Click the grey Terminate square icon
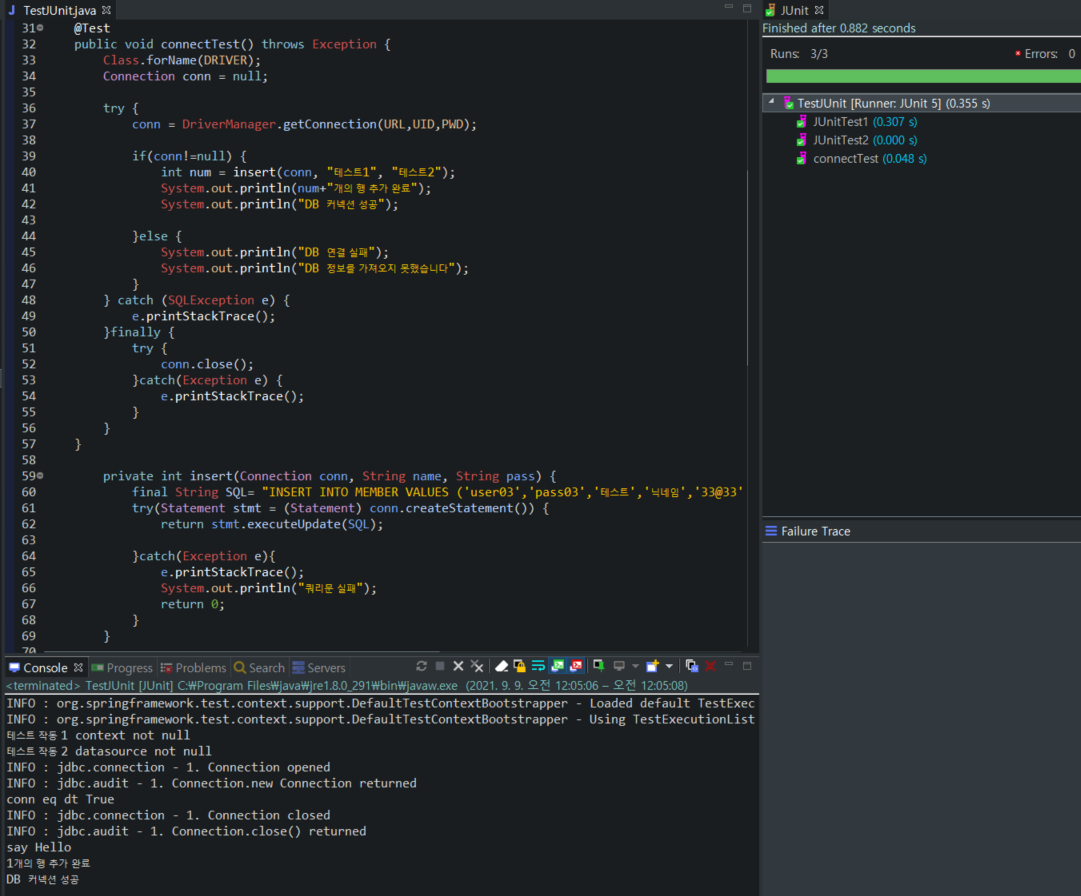 pyautogui.click(x=440, y=666)
